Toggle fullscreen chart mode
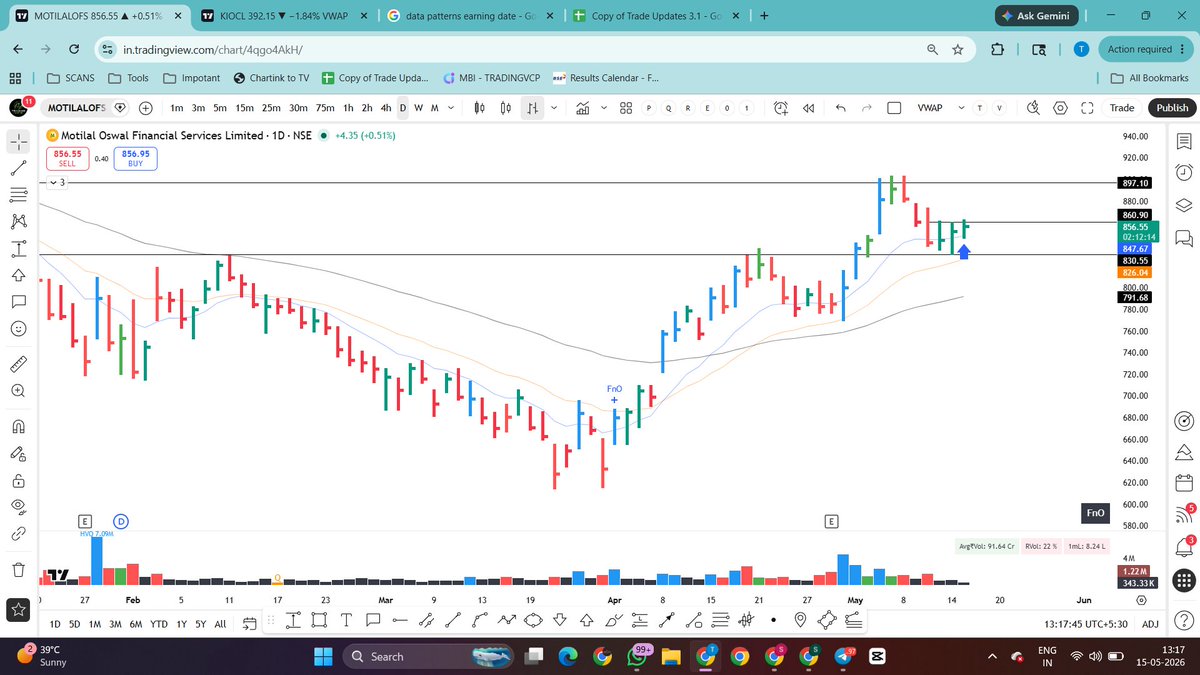Screen dimensions: 1200x675 tap(1086, 108)
